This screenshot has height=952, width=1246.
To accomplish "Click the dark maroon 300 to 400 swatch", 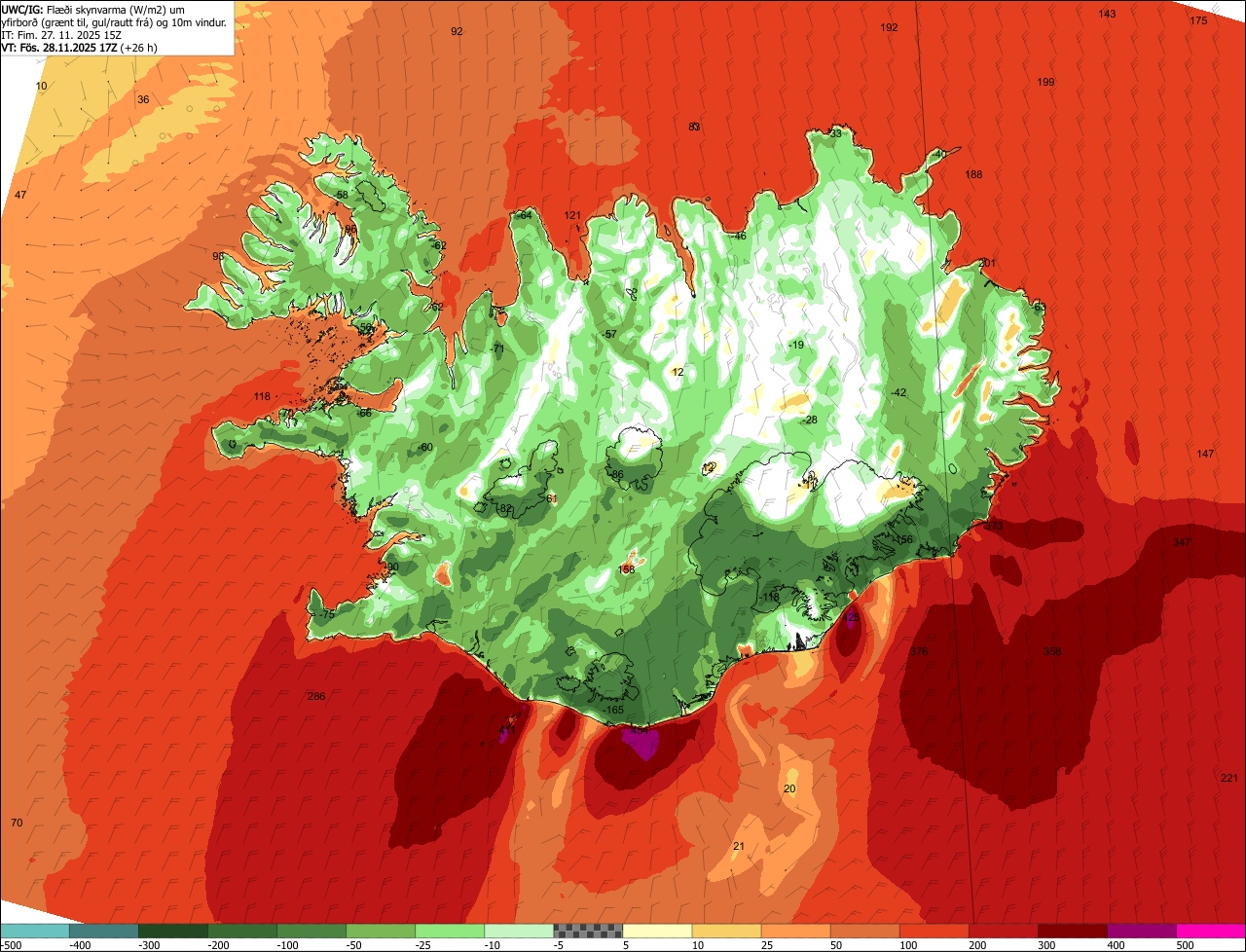I will pyautogui.click(x=1074, y=930).
